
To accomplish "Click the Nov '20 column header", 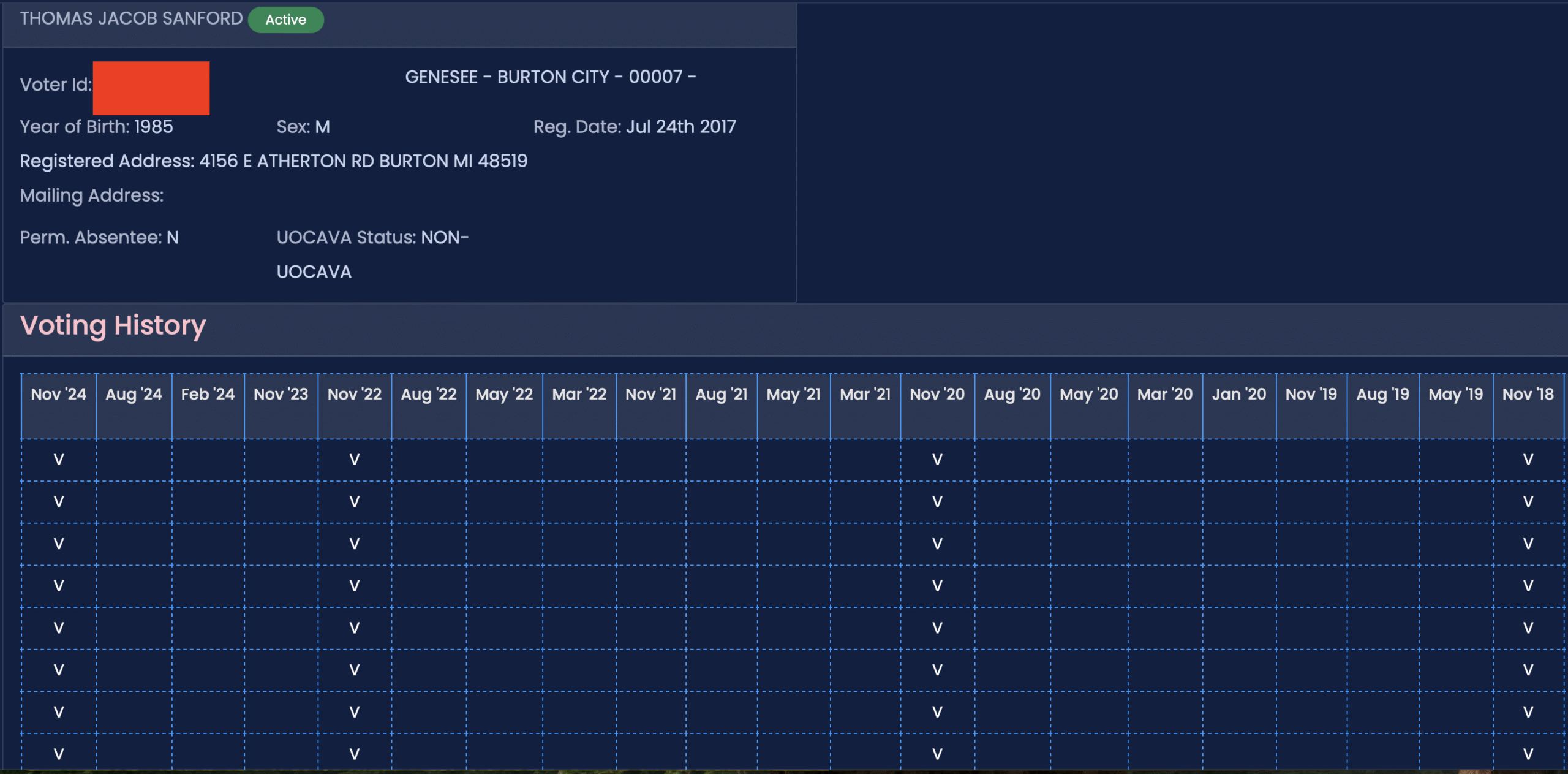I will tap(937, 406).
